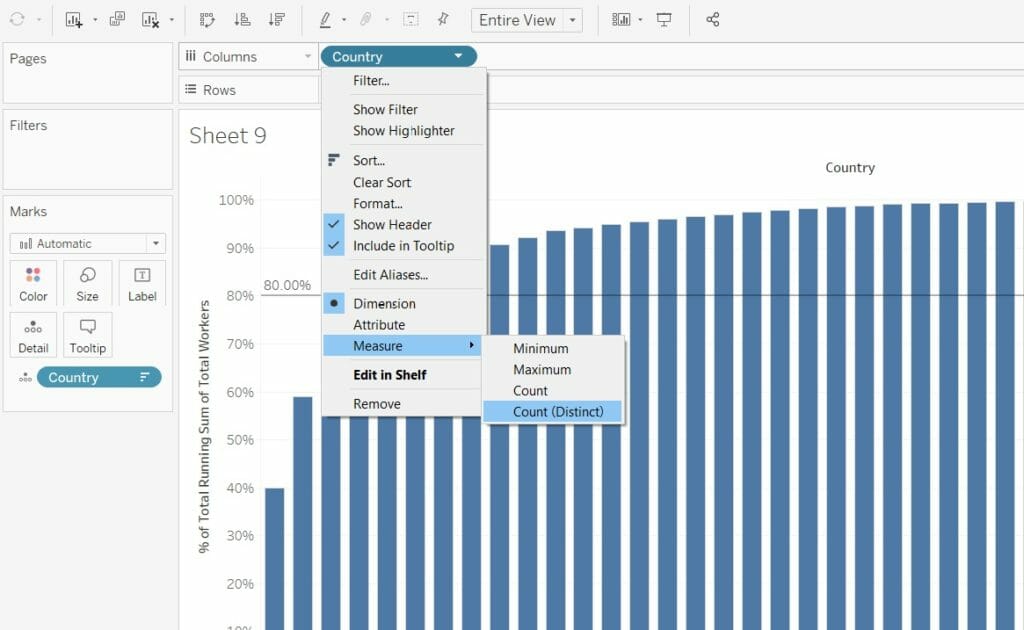Open the Detail marks card
1024x630 pixels.
[33, 335]
